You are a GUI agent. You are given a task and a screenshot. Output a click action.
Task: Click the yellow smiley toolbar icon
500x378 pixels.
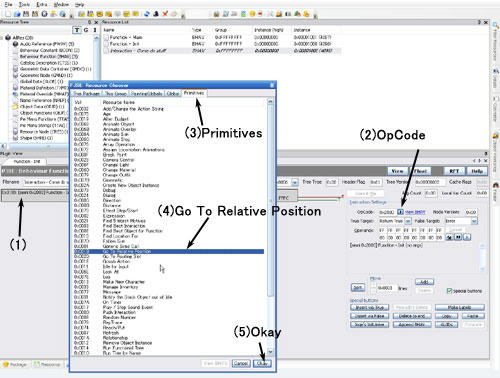coord(252,14)
